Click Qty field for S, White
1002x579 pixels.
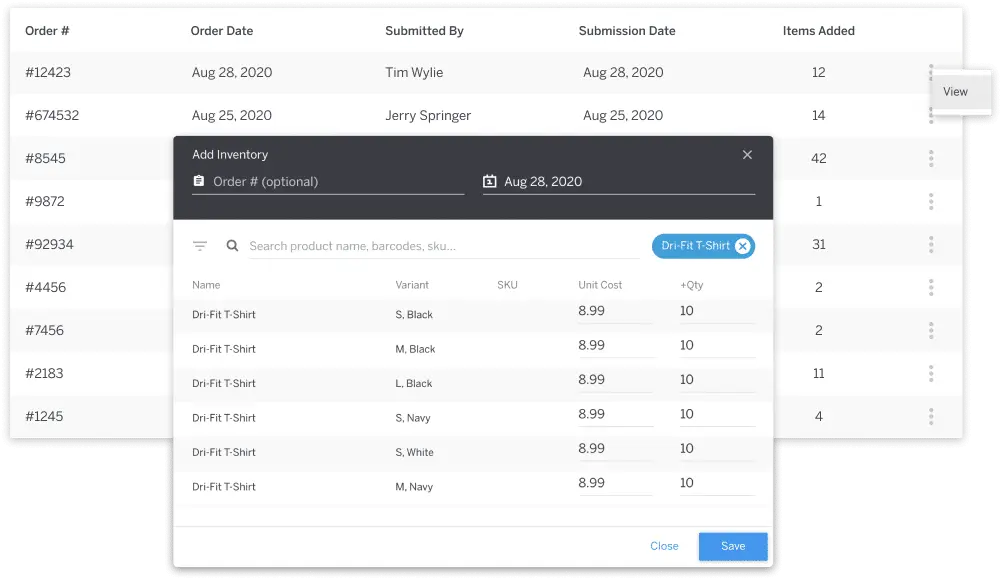717,449
